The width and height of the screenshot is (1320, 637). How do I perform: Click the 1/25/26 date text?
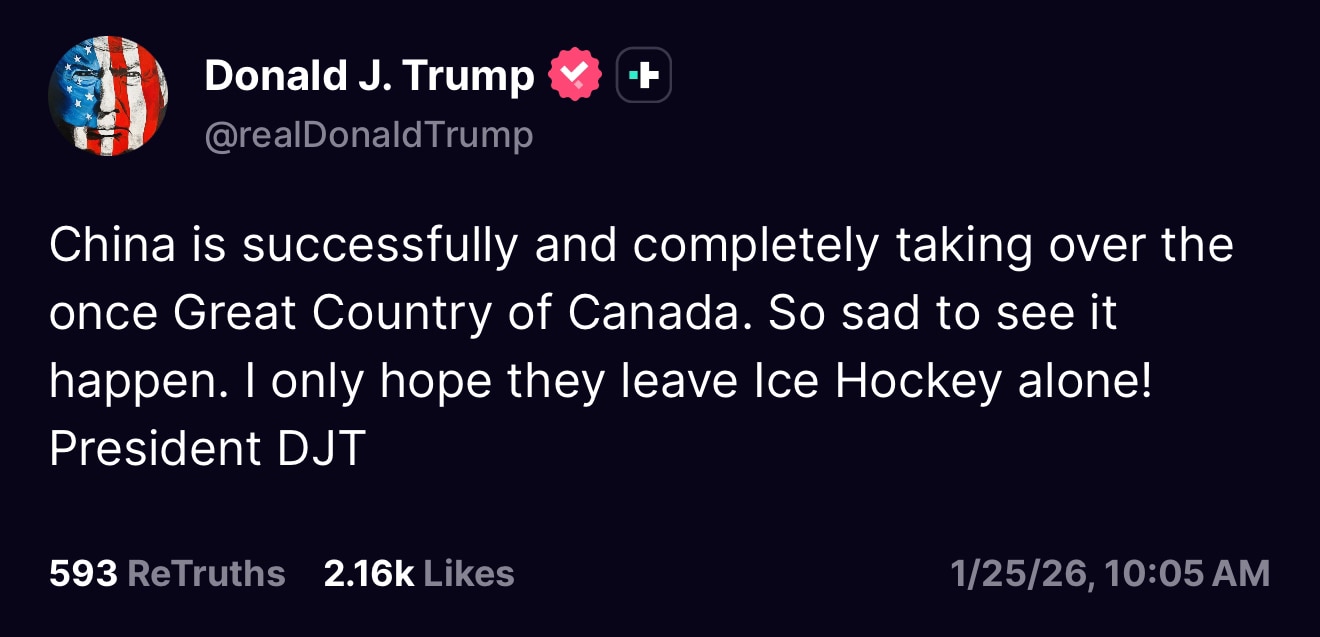click(1020, 574)
